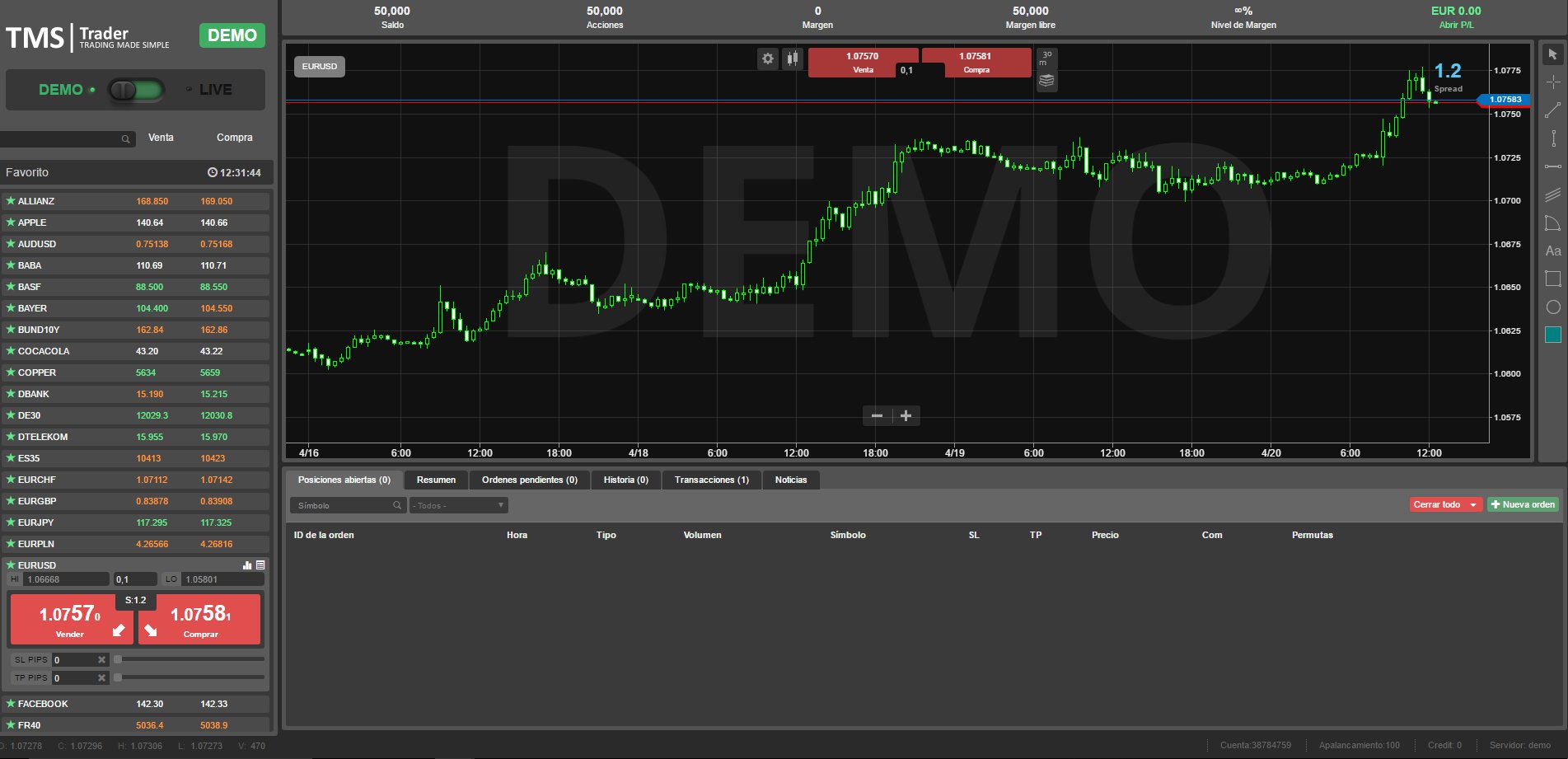Click the EURUSD volume 0,1 field

(134, 579)
